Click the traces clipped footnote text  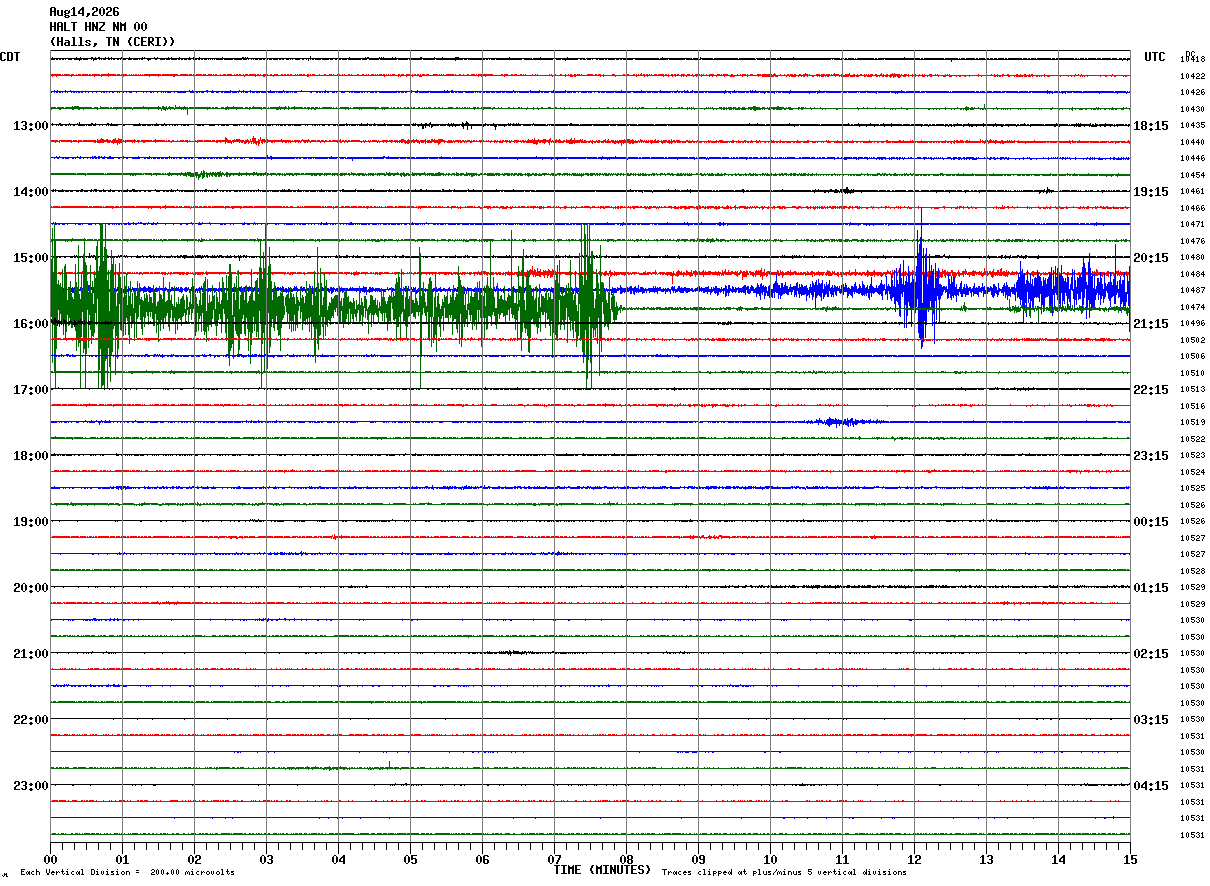click(x=784, y=872)
